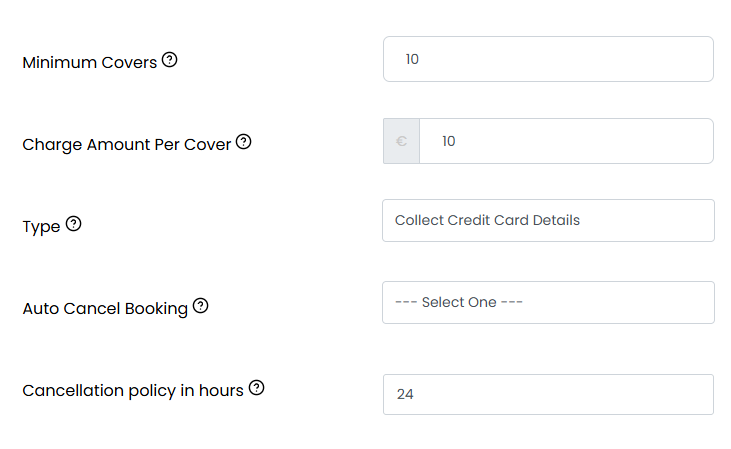The width and height of the screenshot is (731, 449).
Task: Click the Charge Amount Per Cover label
Action: pos(127,145)
